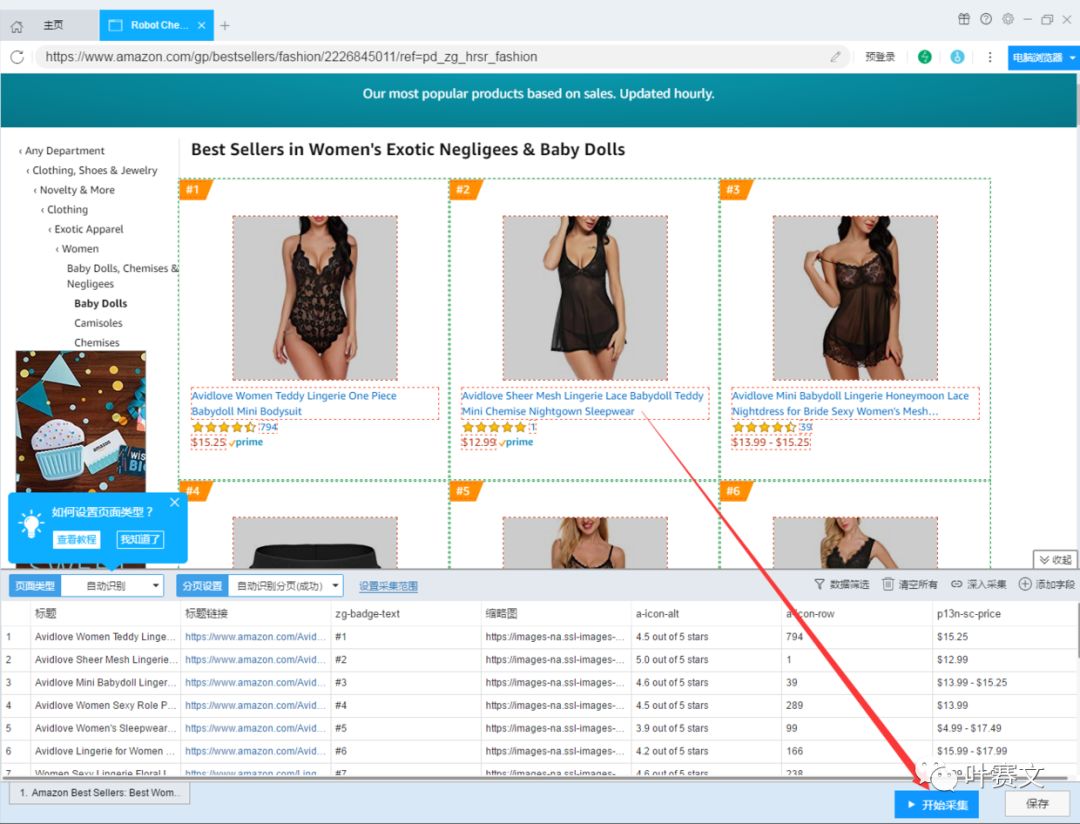Open Clothing, Shoes & Jewelry category
This screenshot has width=1080, height=824.
tap(95, 170)
